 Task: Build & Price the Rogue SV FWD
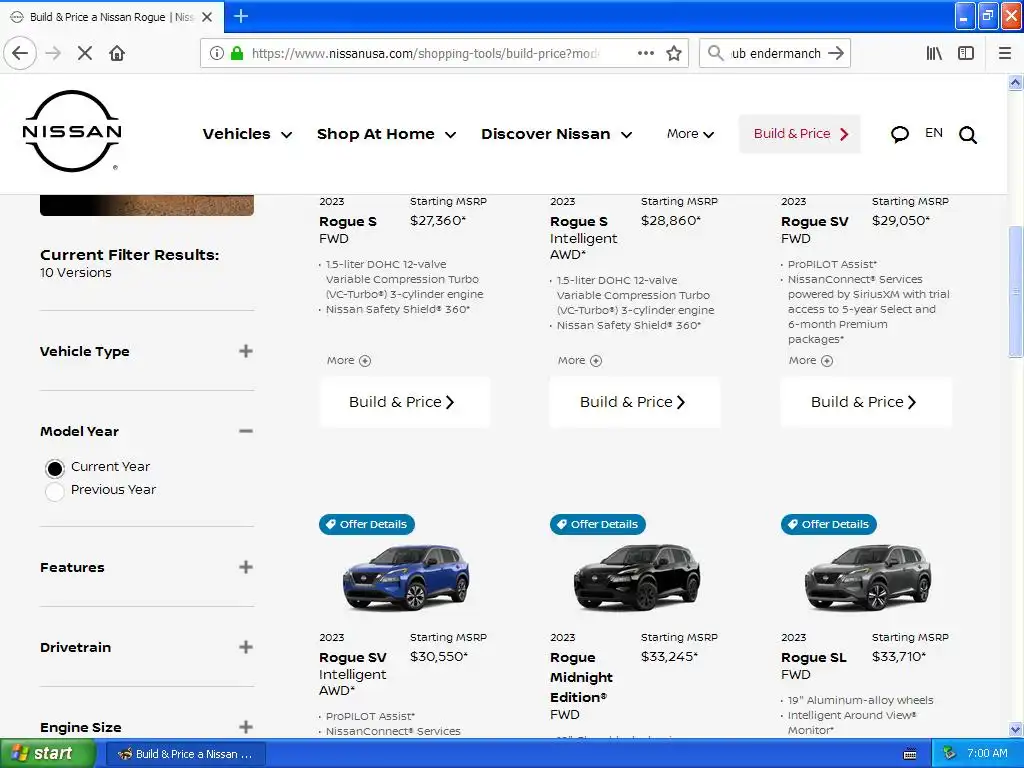coord(866,402)
